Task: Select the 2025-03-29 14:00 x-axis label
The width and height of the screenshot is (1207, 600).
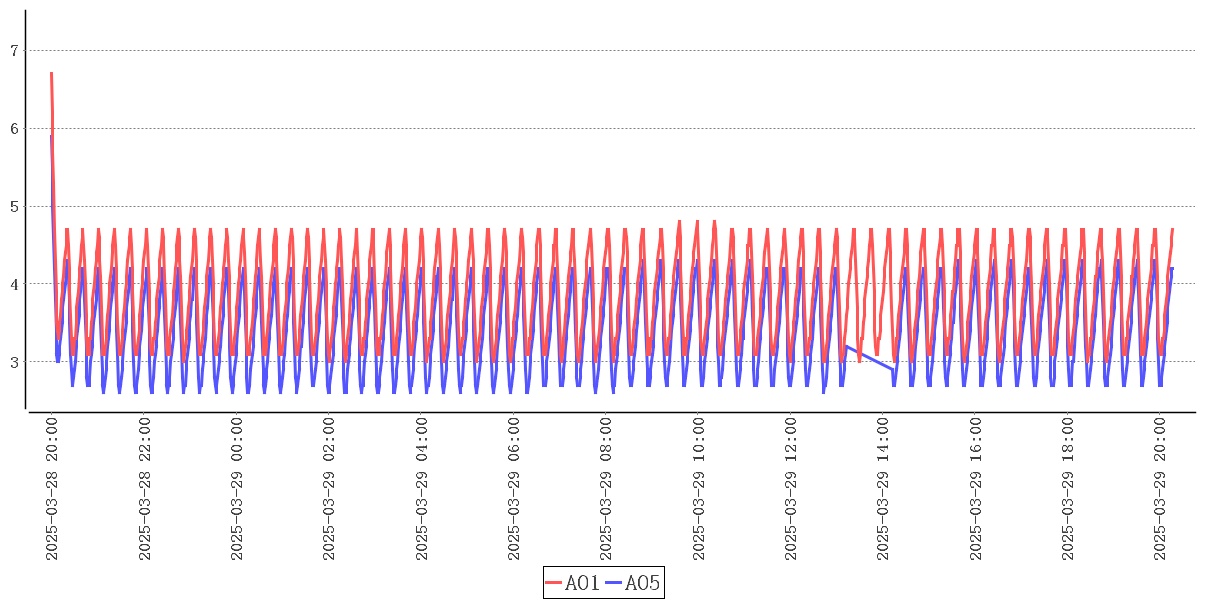Action: pyautogui.click(x=883, y=490)
